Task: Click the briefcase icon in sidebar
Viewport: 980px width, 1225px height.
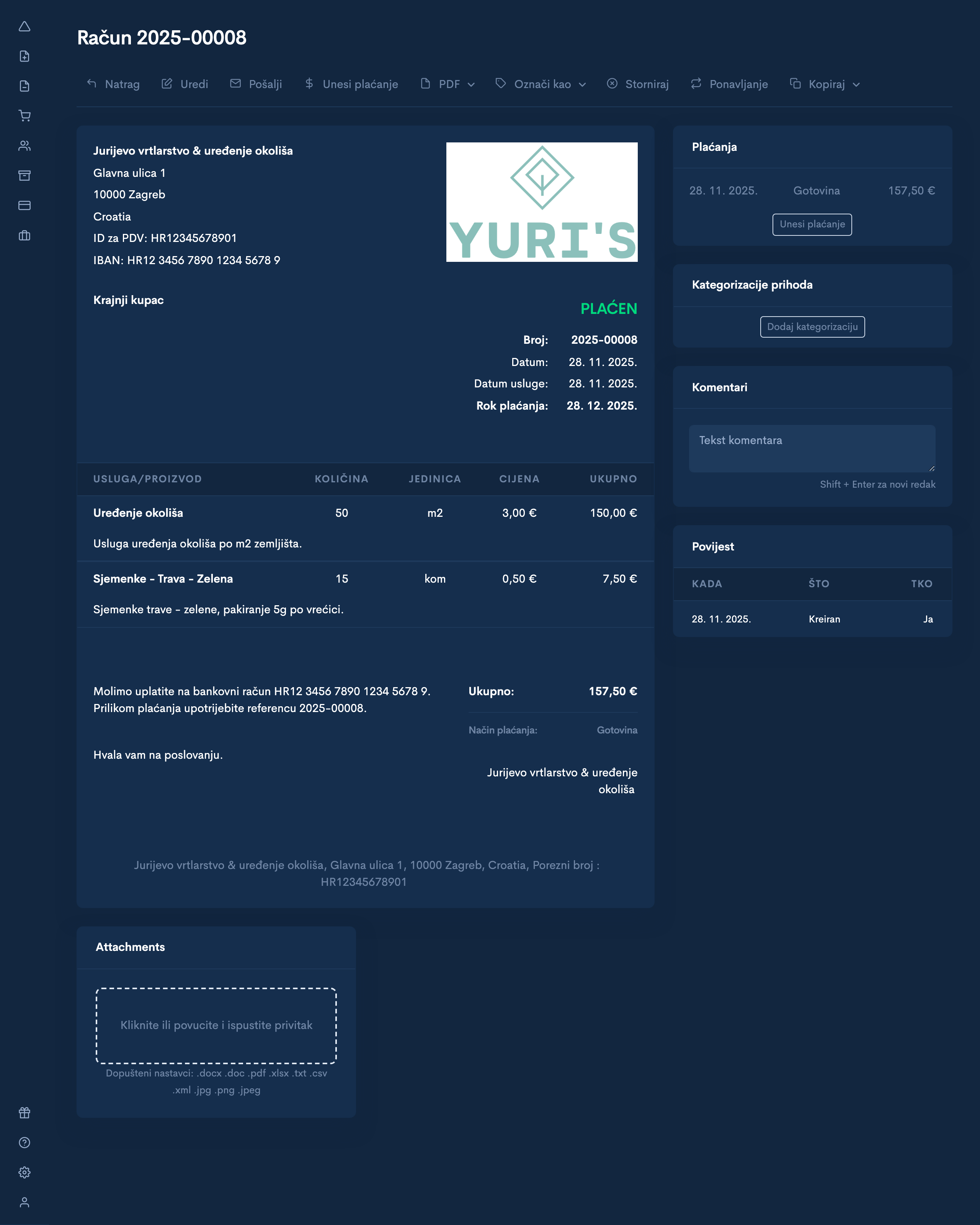Action: point(24,236)
